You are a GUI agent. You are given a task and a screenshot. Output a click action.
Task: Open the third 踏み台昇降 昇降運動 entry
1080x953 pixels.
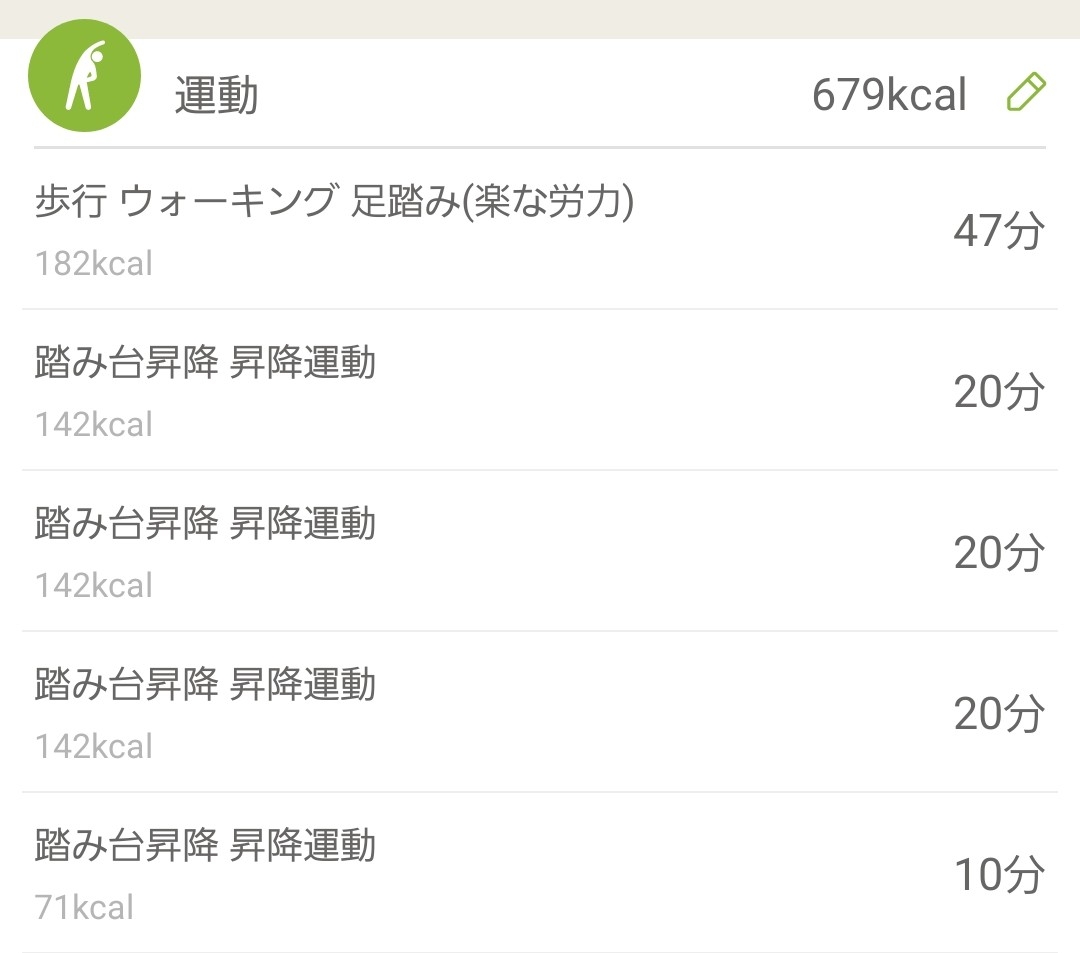206,684
